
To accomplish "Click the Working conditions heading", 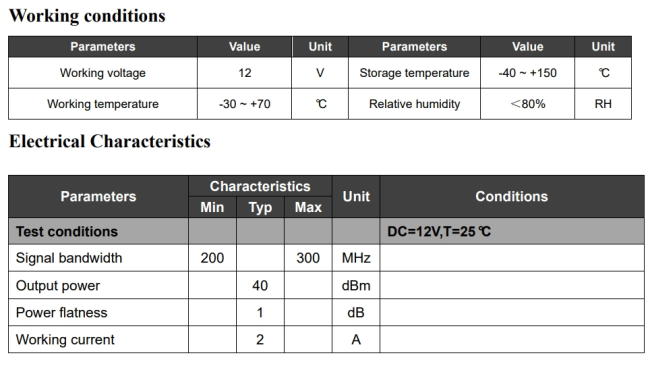I will 87,16.
